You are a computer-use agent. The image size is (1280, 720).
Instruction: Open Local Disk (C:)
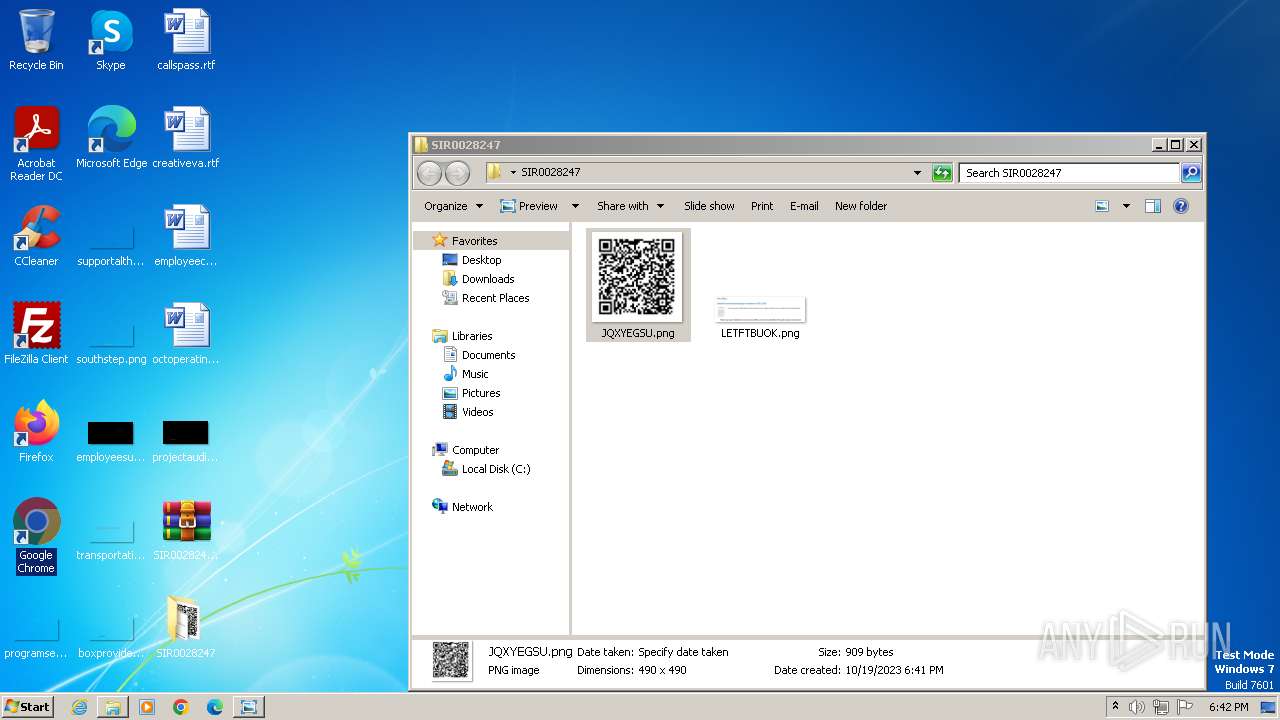496,469
